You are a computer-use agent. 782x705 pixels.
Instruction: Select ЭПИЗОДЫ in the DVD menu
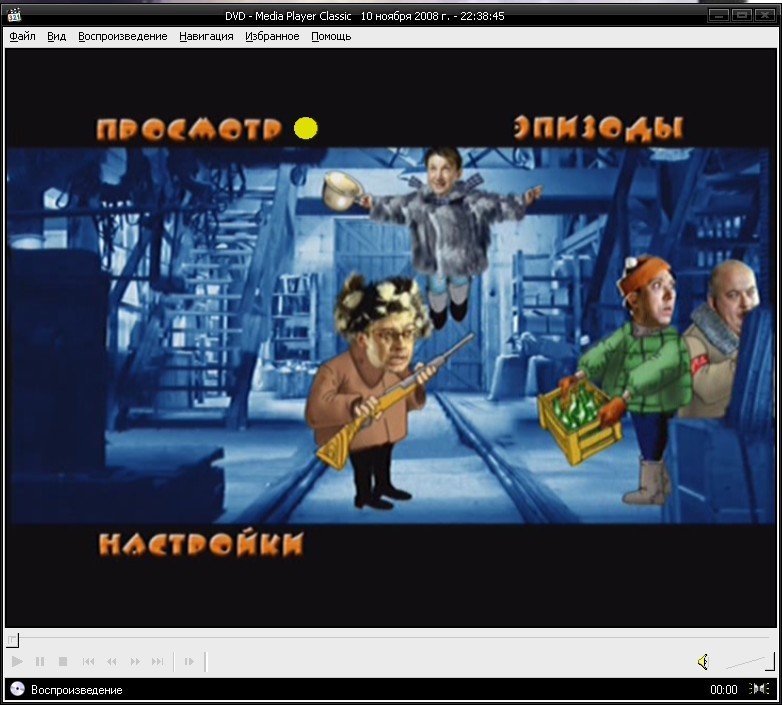pos(598,128)
